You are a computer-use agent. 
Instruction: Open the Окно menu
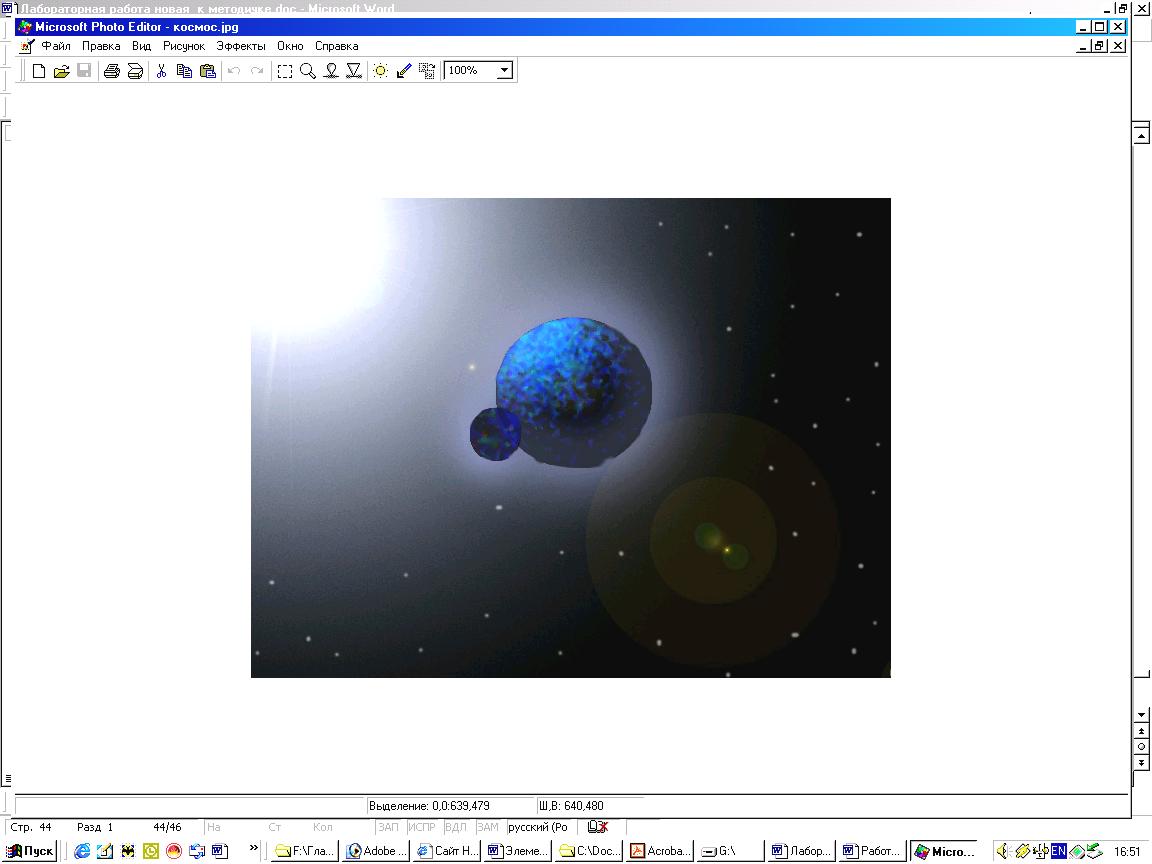290,46
